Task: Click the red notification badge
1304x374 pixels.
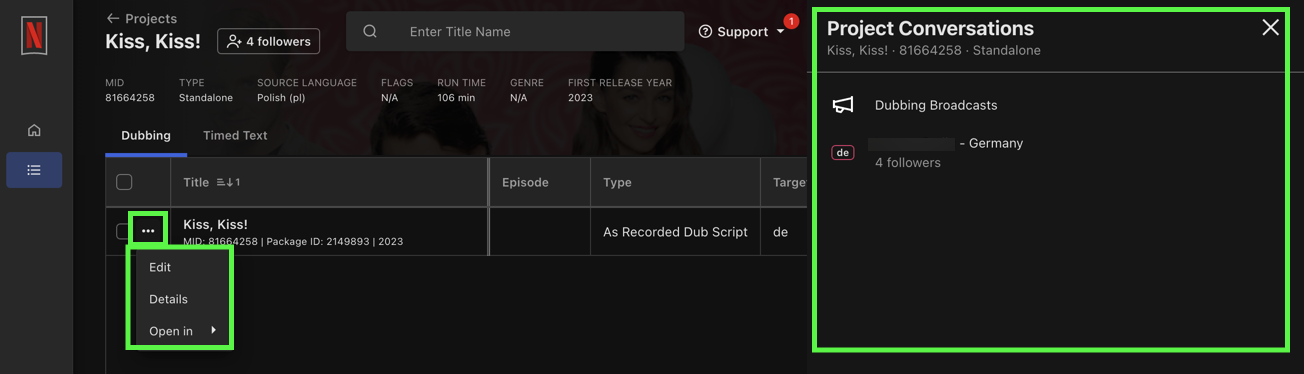Action: click(x=791, y=21)
